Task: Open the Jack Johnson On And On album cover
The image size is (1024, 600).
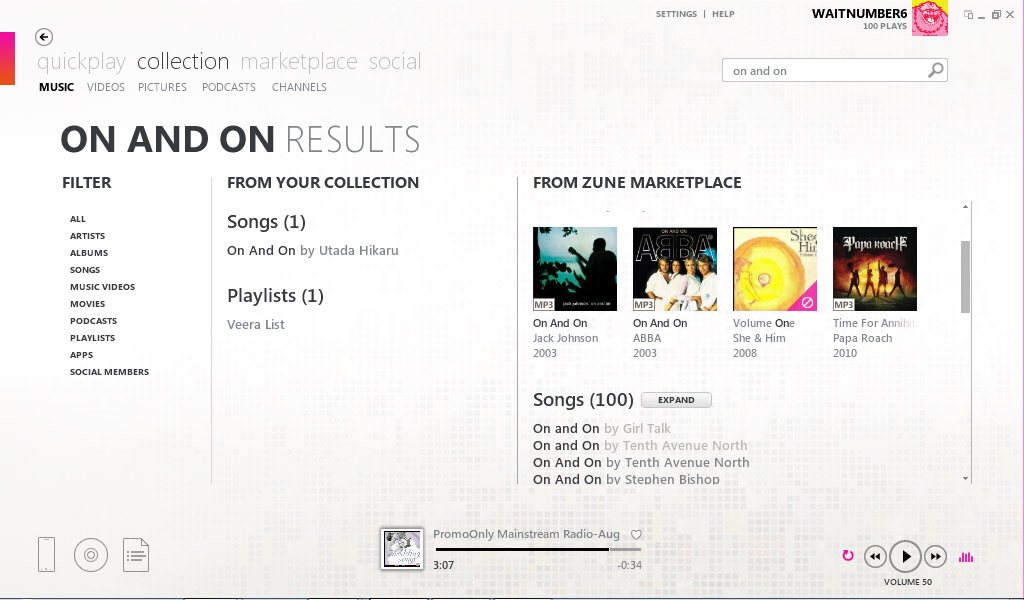Action: point(575,269)
